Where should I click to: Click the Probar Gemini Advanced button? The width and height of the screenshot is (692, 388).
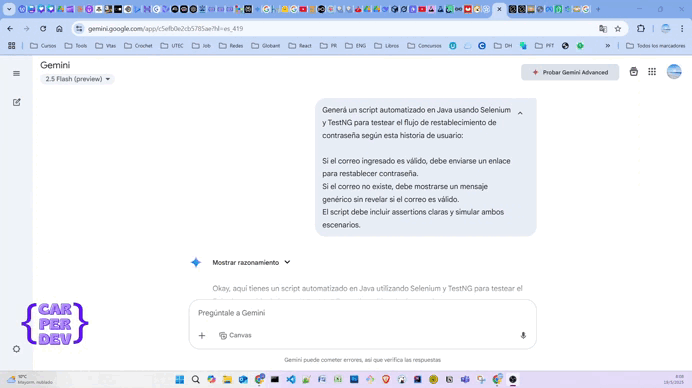click(x=570, y=72)
